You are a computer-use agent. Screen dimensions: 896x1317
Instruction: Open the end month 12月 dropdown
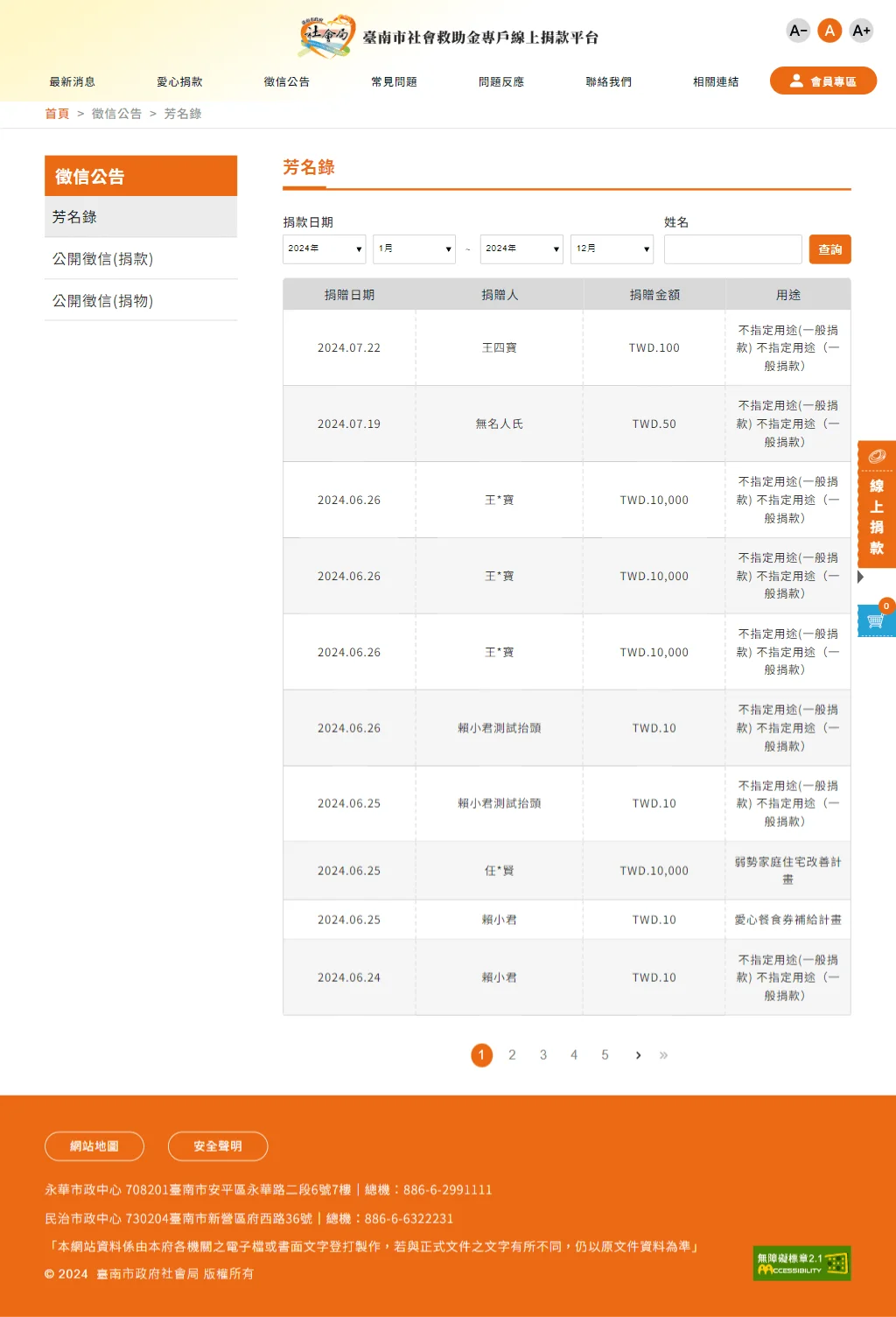(612, 249)
